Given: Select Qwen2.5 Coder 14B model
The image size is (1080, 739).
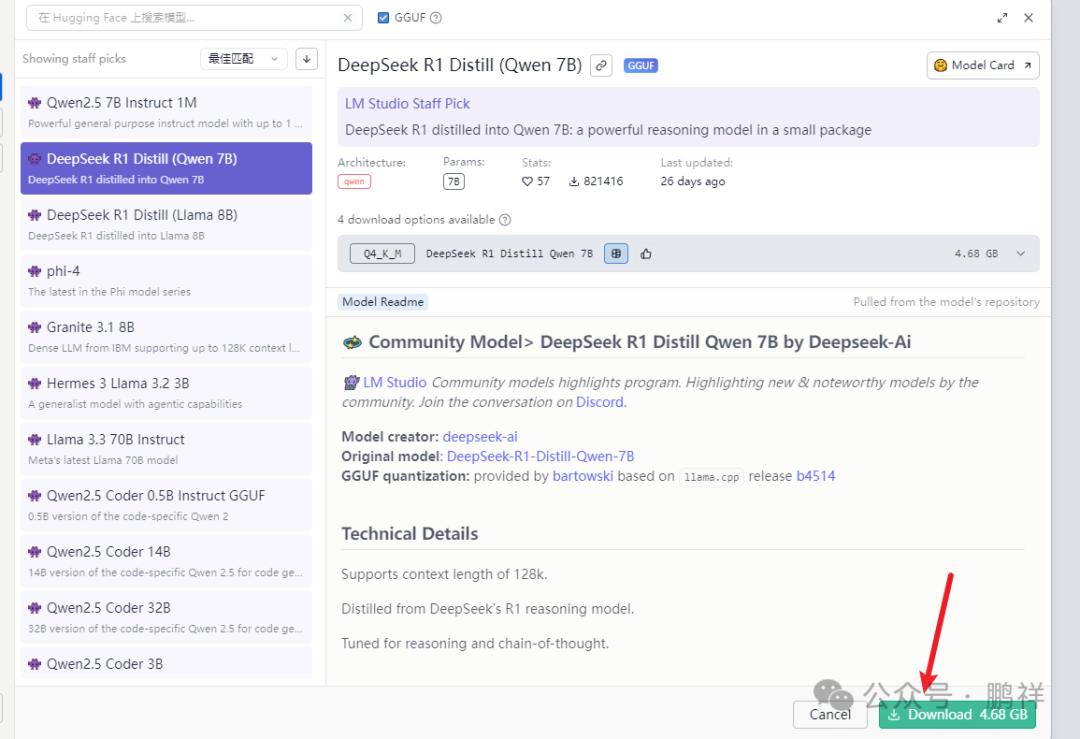Looking at the screenshot, I should [x=166, y=561].
